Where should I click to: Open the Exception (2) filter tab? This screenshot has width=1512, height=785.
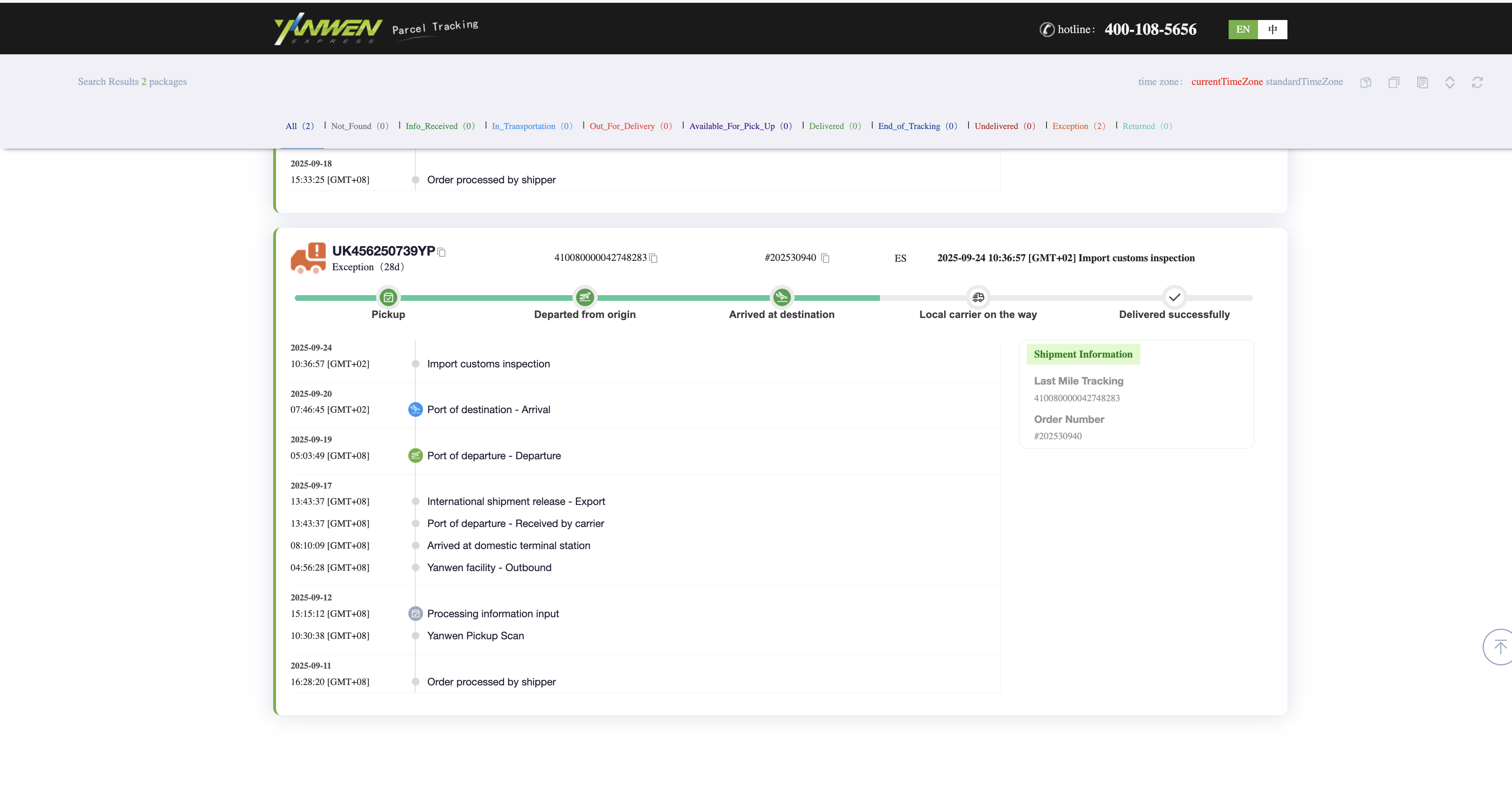(1078, 126)
